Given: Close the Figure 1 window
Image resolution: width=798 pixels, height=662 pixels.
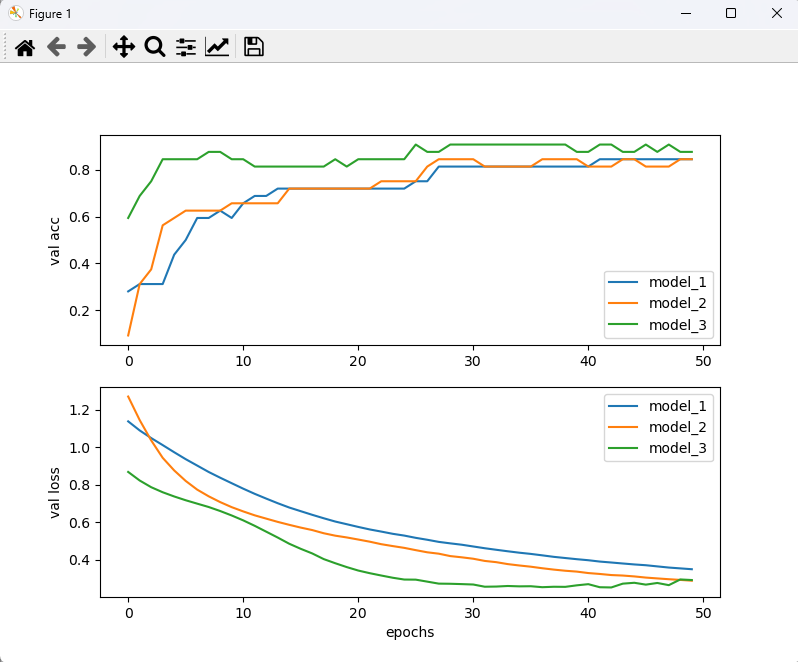Looking at the screenshot, I should tap(777, 13).
